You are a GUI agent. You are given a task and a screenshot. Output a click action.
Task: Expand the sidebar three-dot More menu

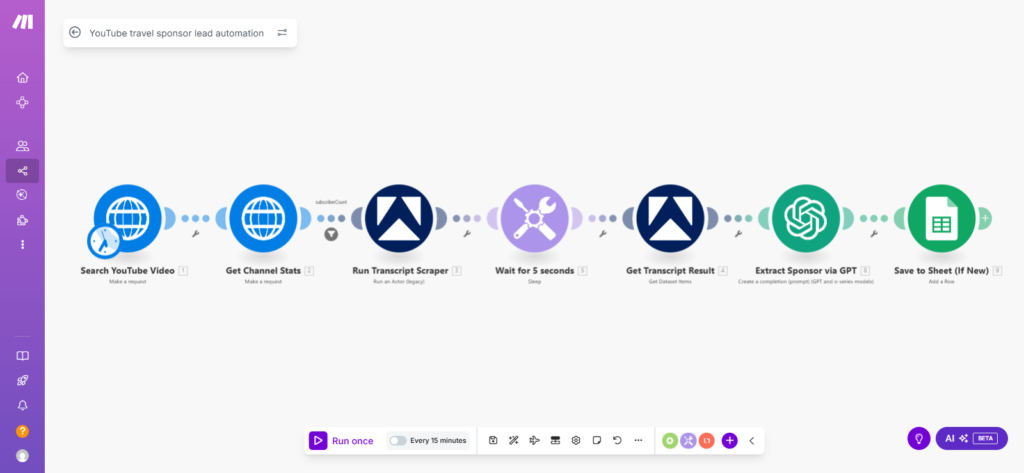(x=22, y=244)
